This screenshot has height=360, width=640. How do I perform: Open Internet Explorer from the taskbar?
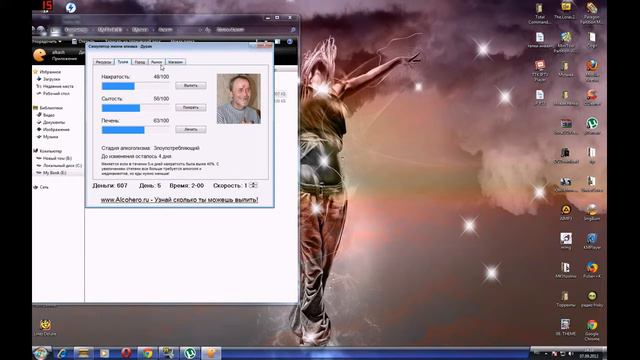pos(62,353)
